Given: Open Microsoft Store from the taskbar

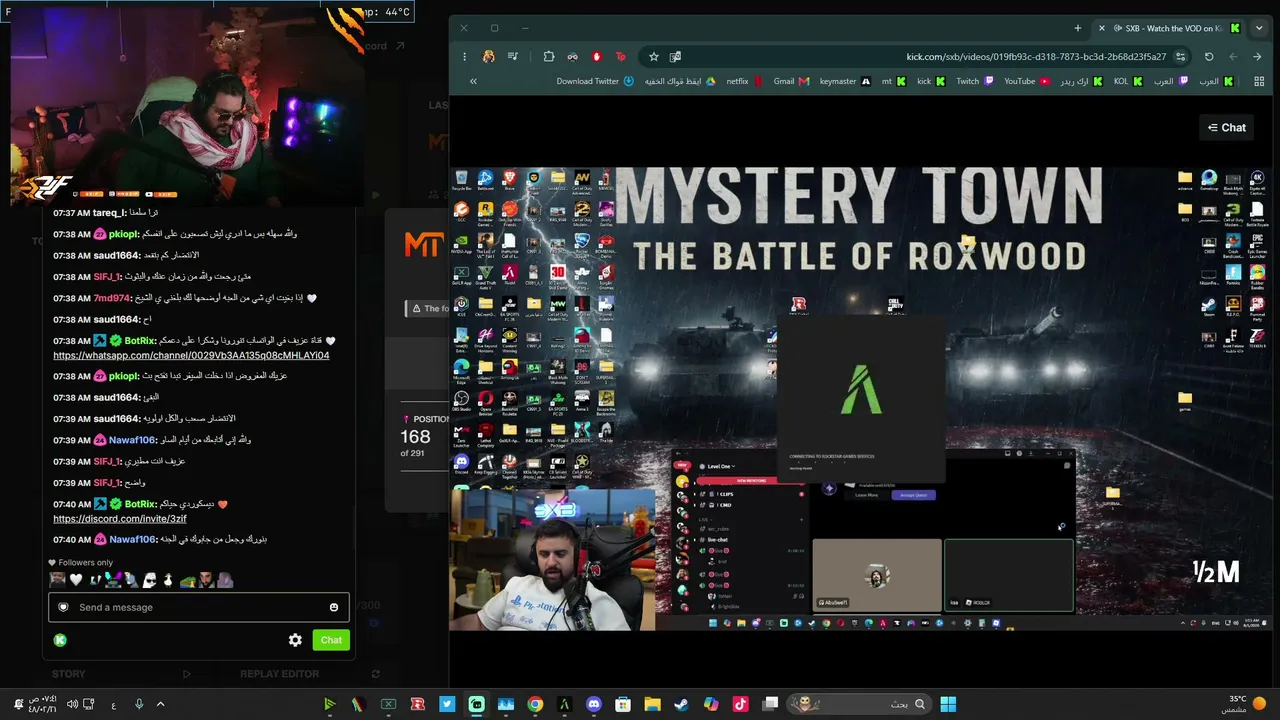Looking at the screenshot, I should [623, 704].
